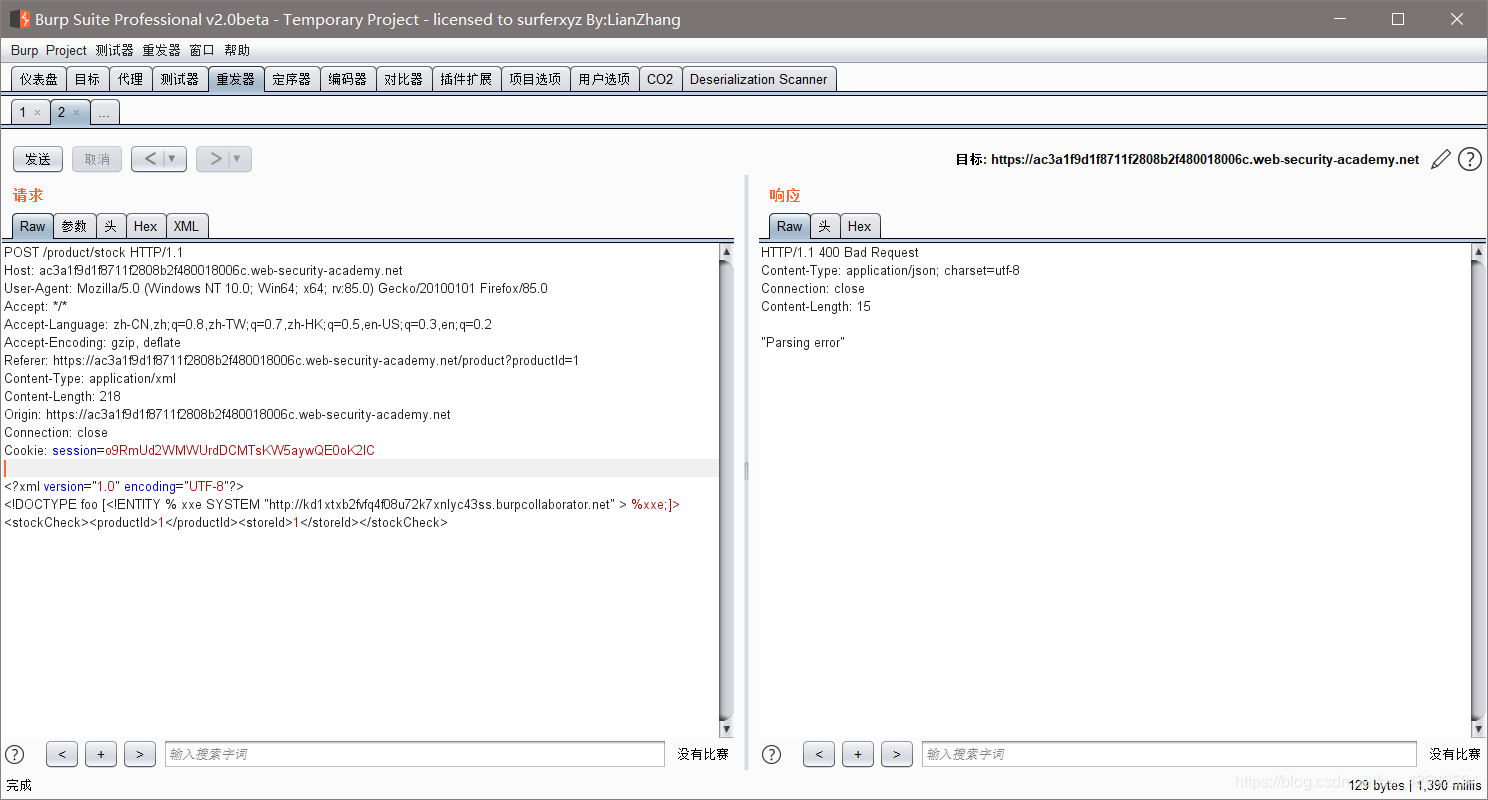Click the stockCheck XML body line
Screen dimensions: 1488x800
pyautogui.click(x=226, y=523)
